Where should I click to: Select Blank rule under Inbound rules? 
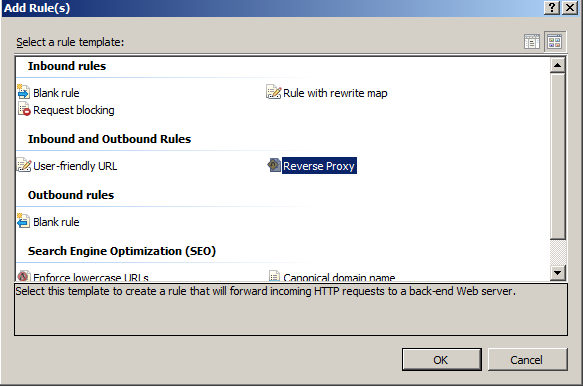pos(56,93)
